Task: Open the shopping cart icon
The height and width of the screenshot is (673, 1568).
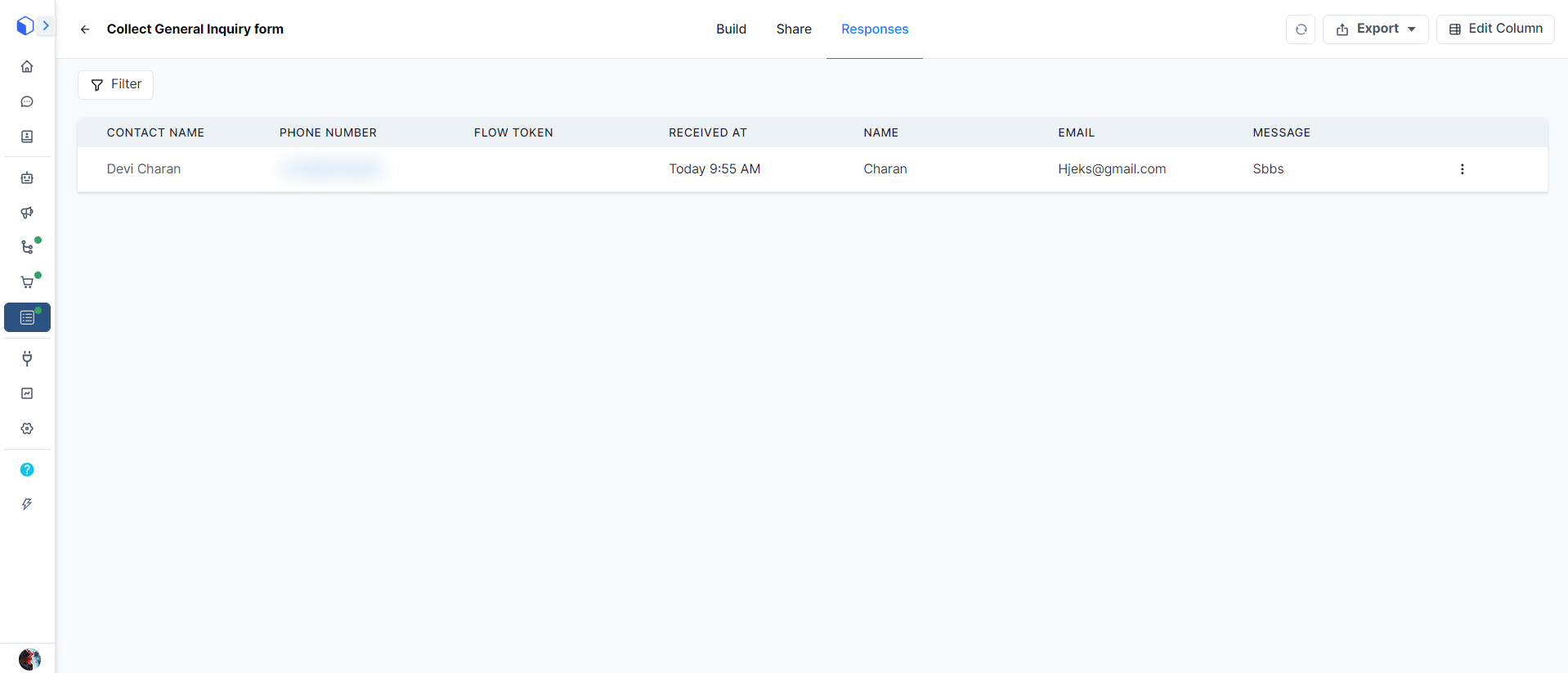Action: [x=27, y=282]
